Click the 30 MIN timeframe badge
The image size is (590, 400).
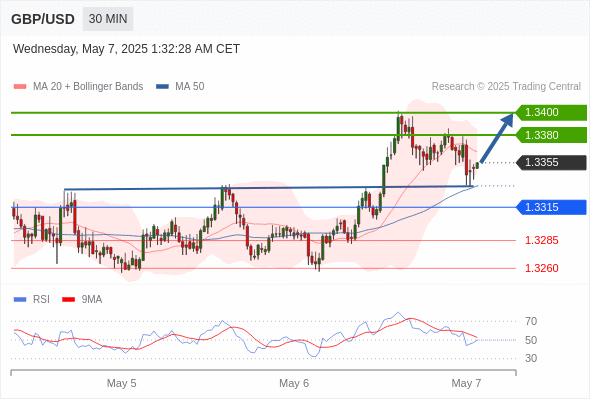108,19
